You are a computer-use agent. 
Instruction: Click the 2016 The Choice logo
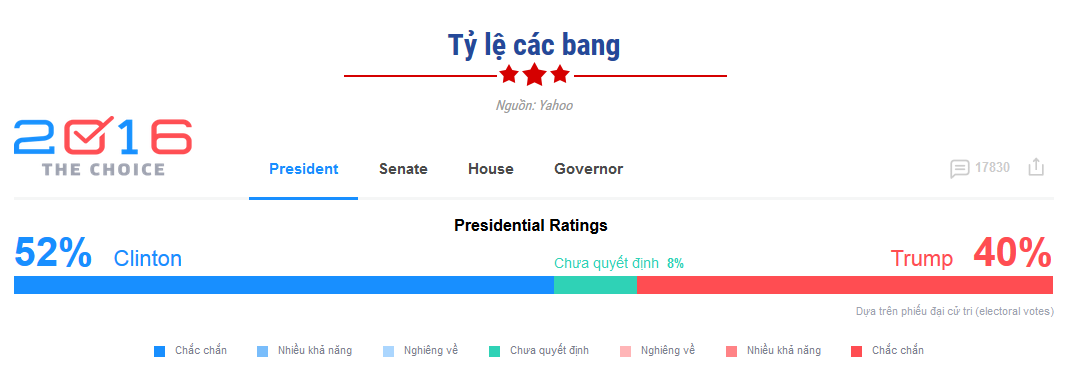103,148
